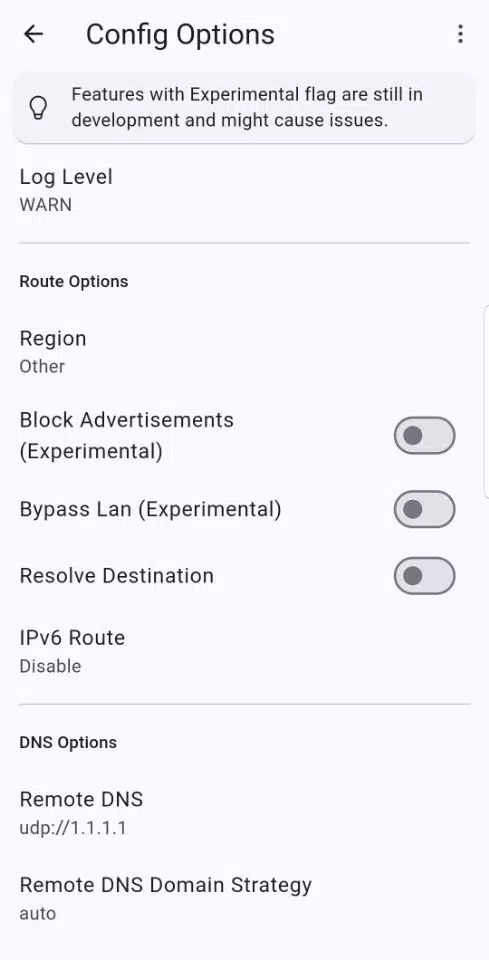Tap the Config Options title
This screenshot has width=489, height=960.
point(180,35)
